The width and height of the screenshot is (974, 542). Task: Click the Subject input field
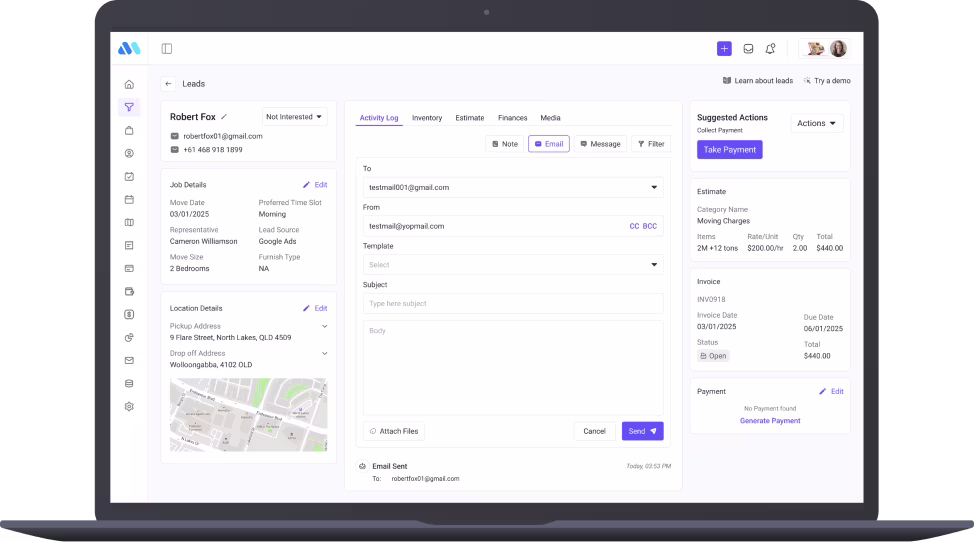tap(512, 303)
